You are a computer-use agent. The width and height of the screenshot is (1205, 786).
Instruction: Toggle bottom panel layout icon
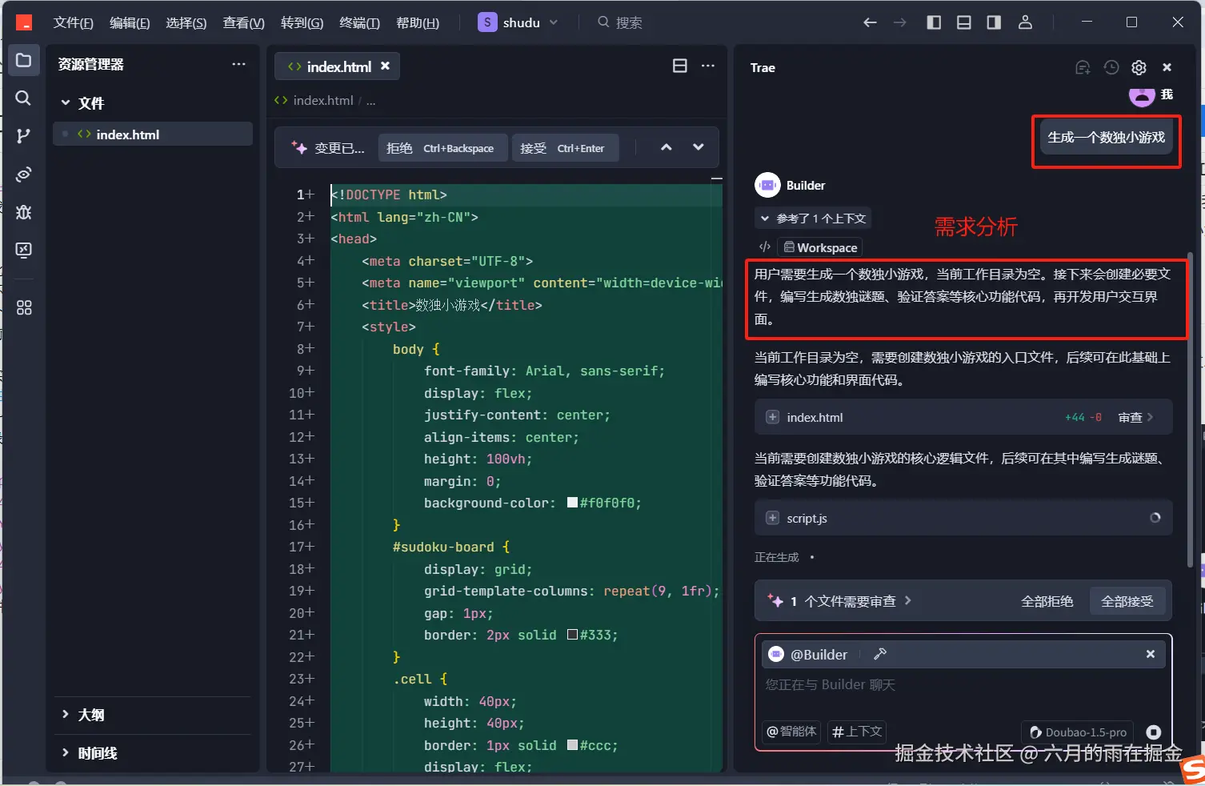(x=964, y=22)
